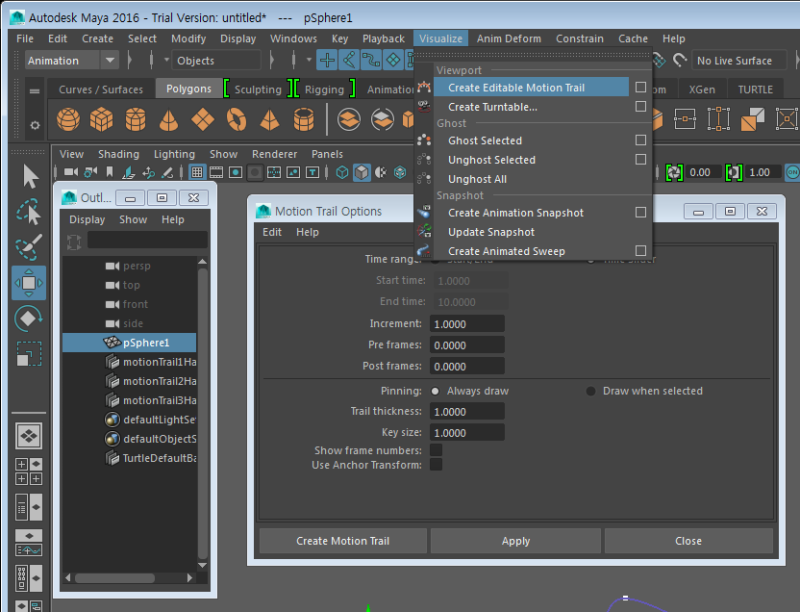
Task: Open the Outliner Display menu
Action: tap(87, 219)
